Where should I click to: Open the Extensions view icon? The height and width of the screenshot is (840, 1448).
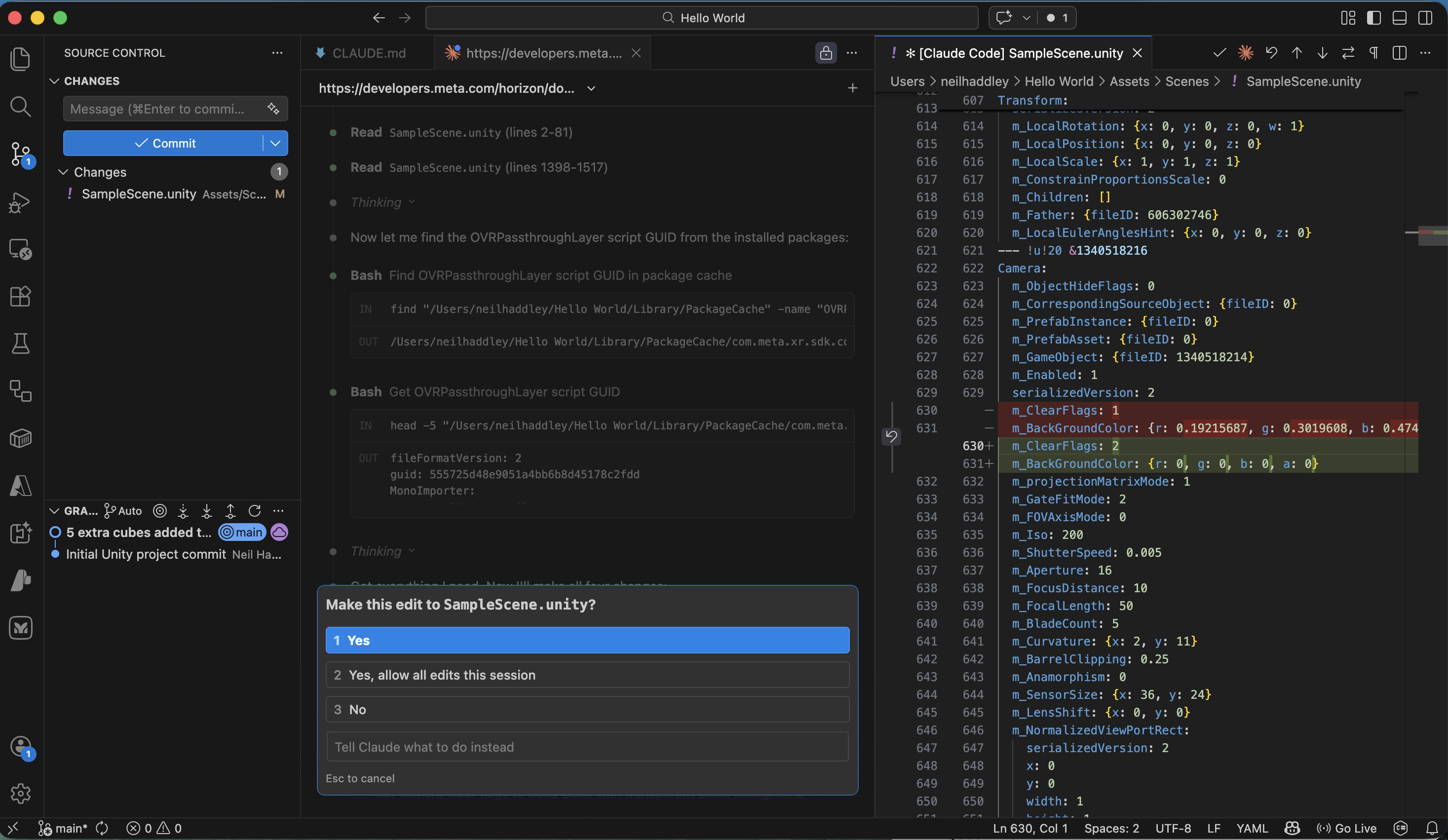21,297
